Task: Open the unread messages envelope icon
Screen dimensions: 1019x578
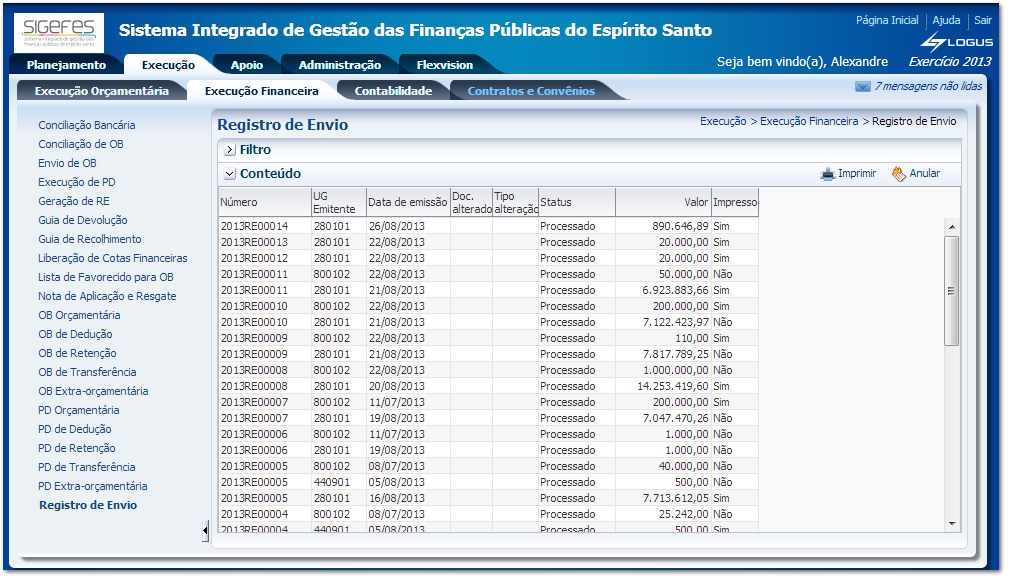Action: tap(862, 87)
